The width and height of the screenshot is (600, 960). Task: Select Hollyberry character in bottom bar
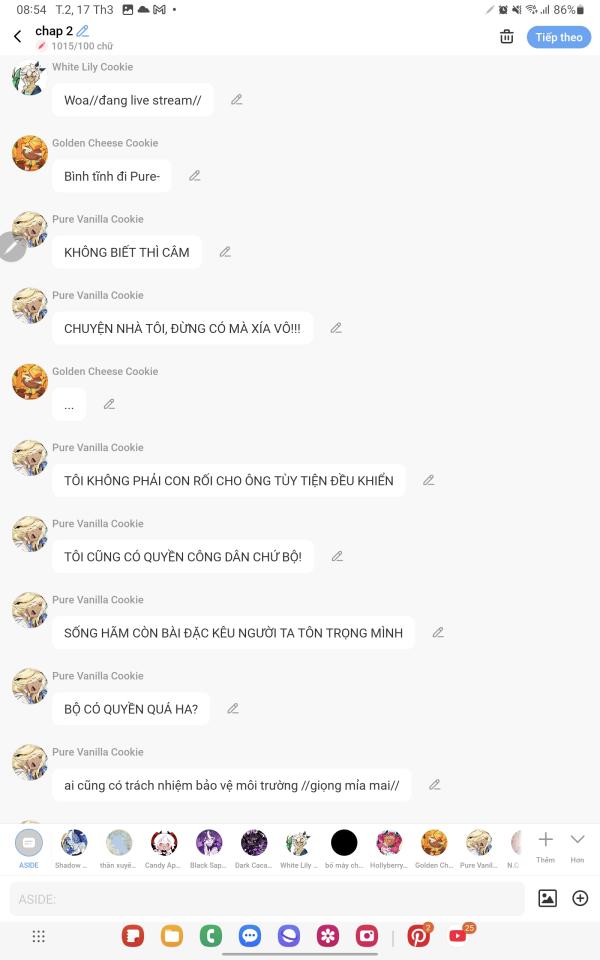(389, 849)
